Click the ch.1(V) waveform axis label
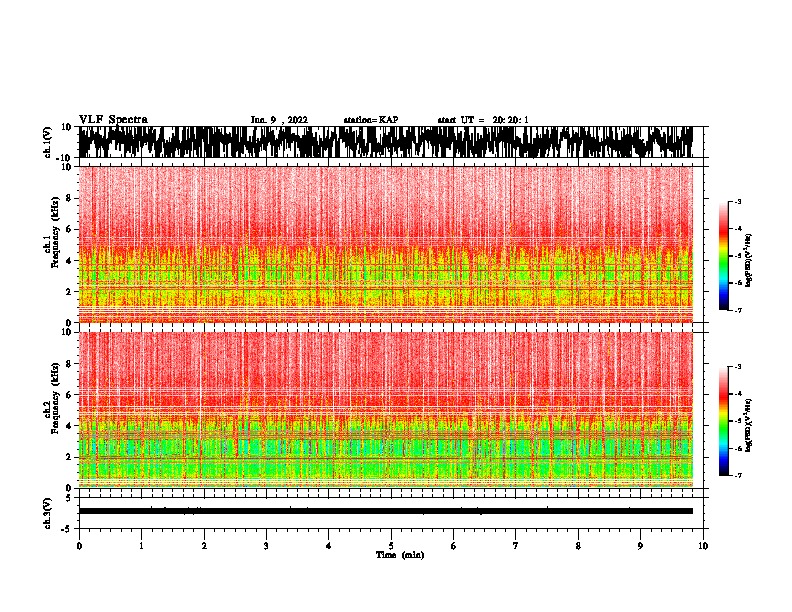Screen dimensions: 792x612 tap(48, 142)
